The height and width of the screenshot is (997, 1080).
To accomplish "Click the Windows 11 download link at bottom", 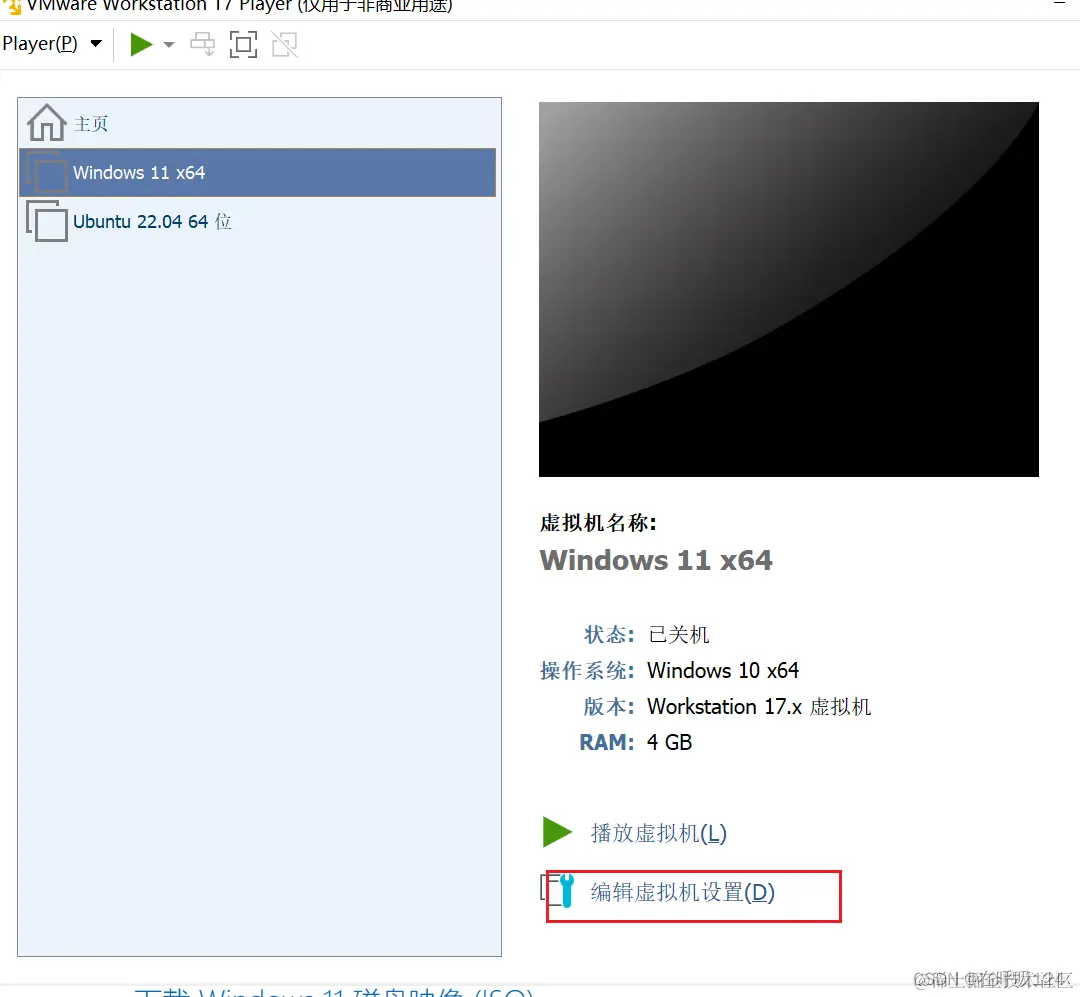I will point(334,992).
